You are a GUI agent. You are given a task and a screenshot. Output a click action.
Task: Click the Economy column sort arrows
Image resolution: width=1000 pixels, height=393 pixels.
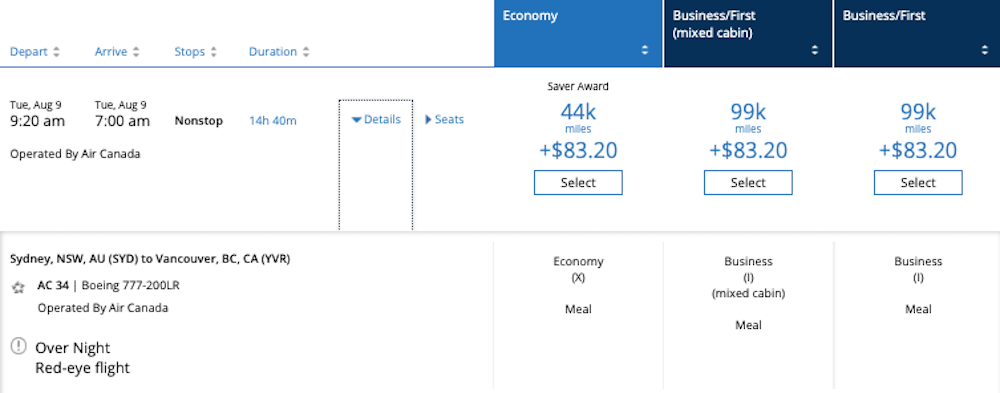pyautogui.click(x=645, y=50)
